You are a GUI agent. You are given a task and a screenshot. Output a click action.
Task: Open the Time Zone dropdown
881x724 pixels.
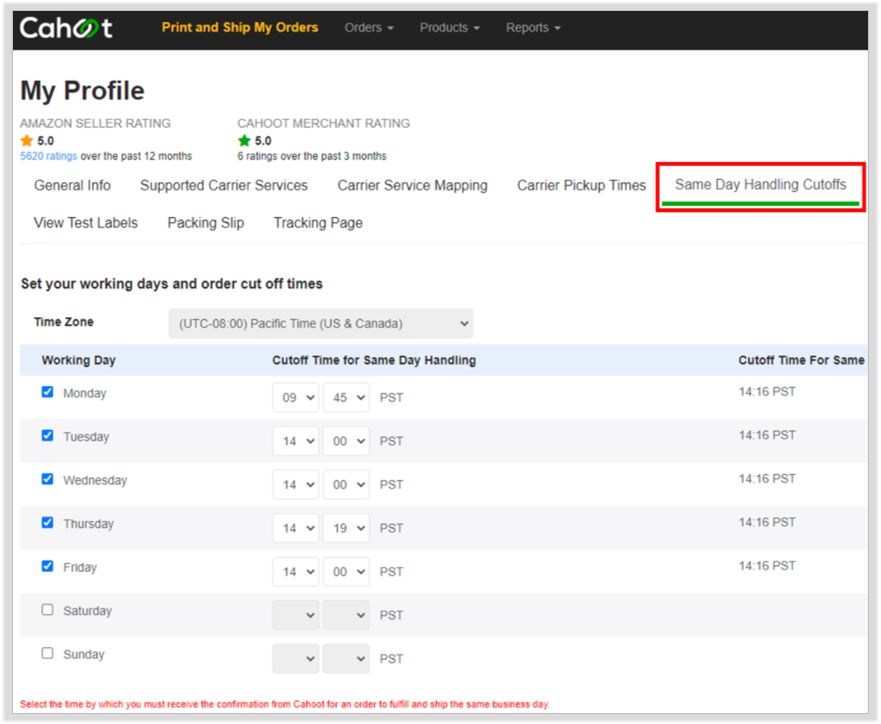pos(321,324)
